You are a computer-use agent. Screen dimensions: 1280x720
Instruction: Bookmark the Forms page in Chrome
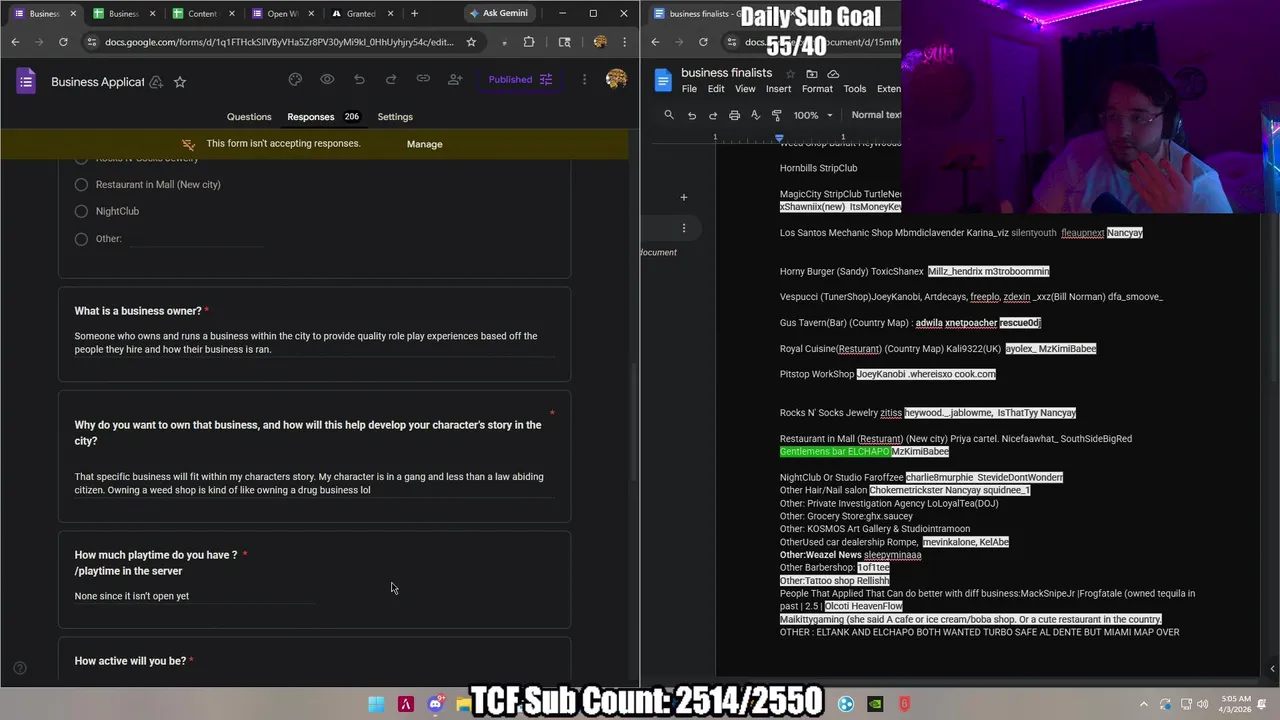coord(471,42)
